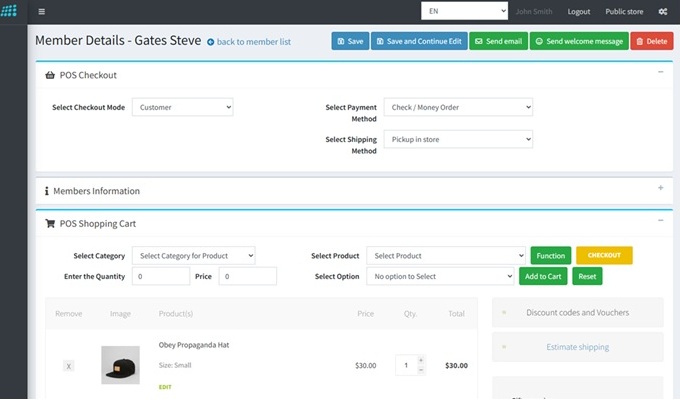Image resolution: width=680 pixels, height=402 pixels.
Task: Remove Obey Propaganda Hat from cart
Action: tap(69, 366)
